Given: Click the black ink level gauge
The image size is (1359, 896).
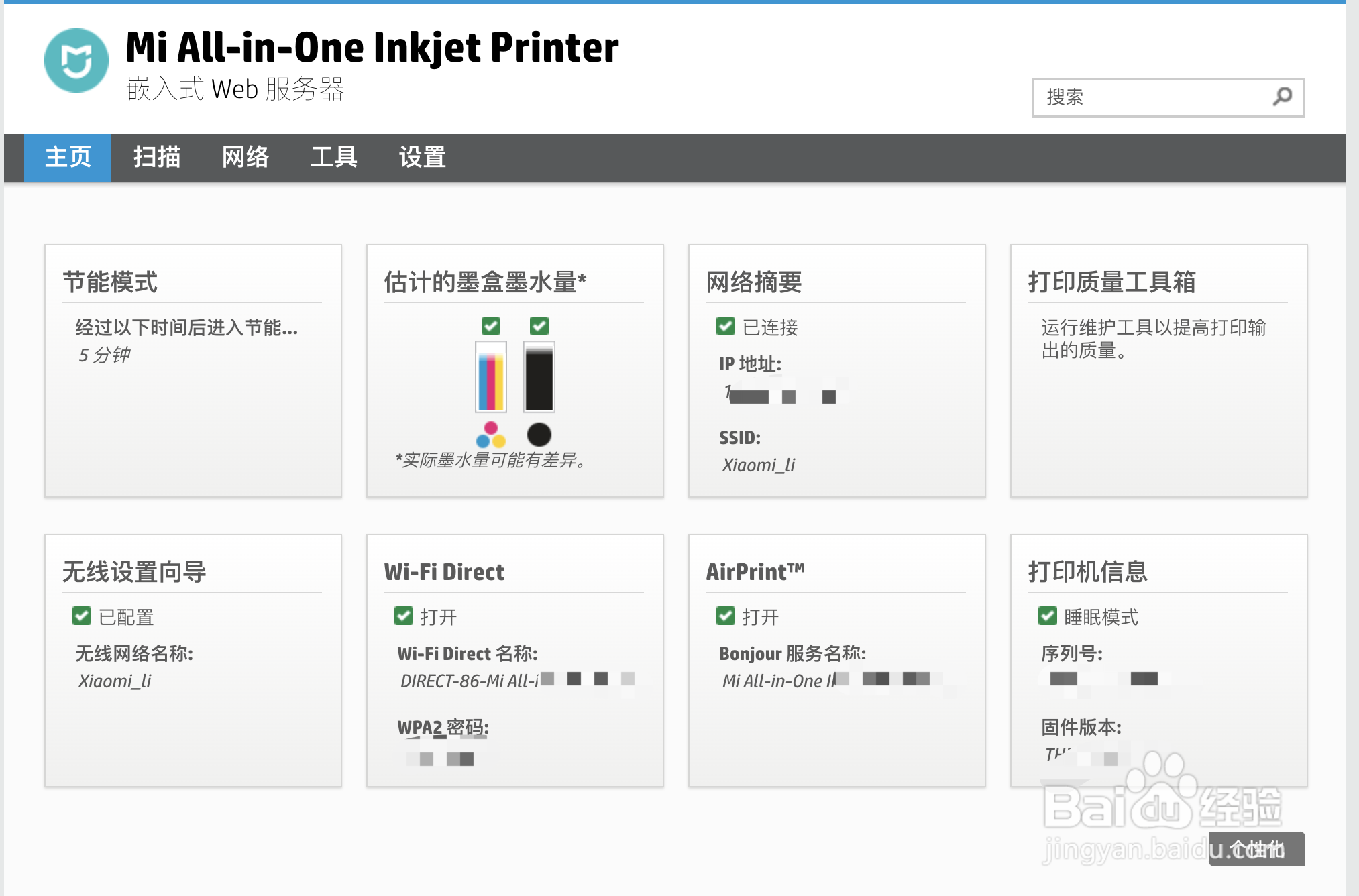Looking at the screenshot, I should tap(539, 376).
